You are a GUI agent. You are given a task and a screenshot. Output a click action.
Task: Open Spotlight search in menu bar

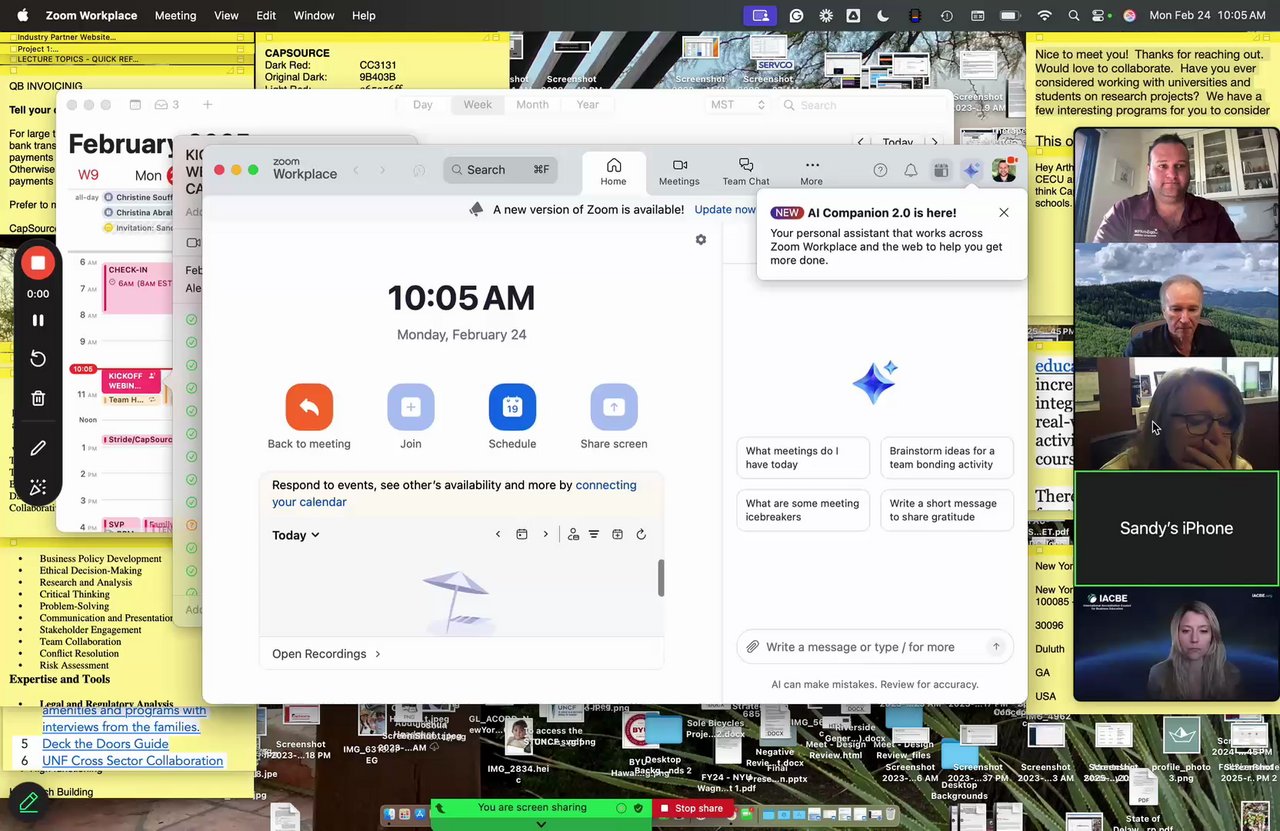point(1073,15)
